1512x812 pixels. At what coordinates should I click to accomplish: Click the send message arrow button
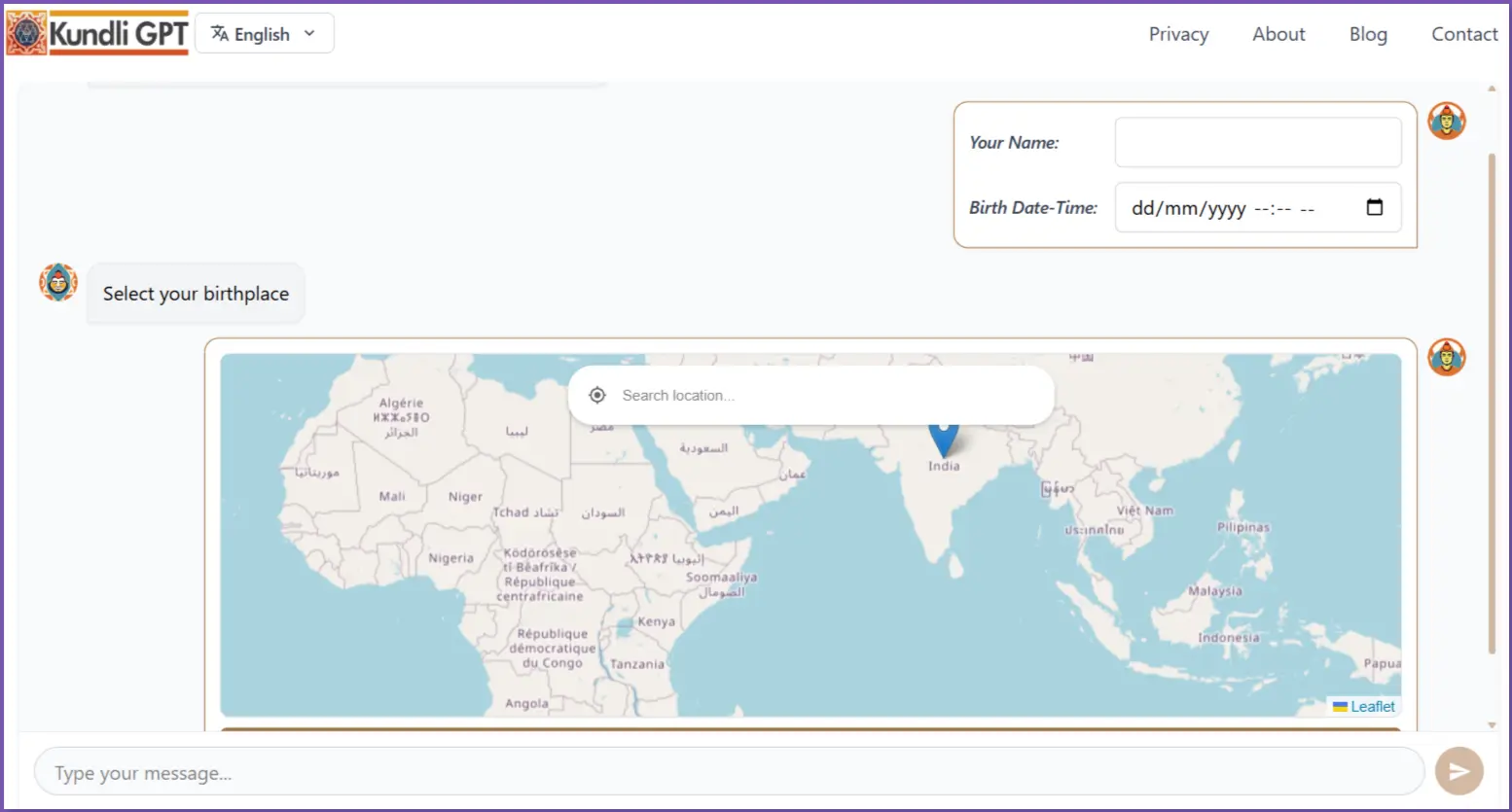pos(1458,771)
